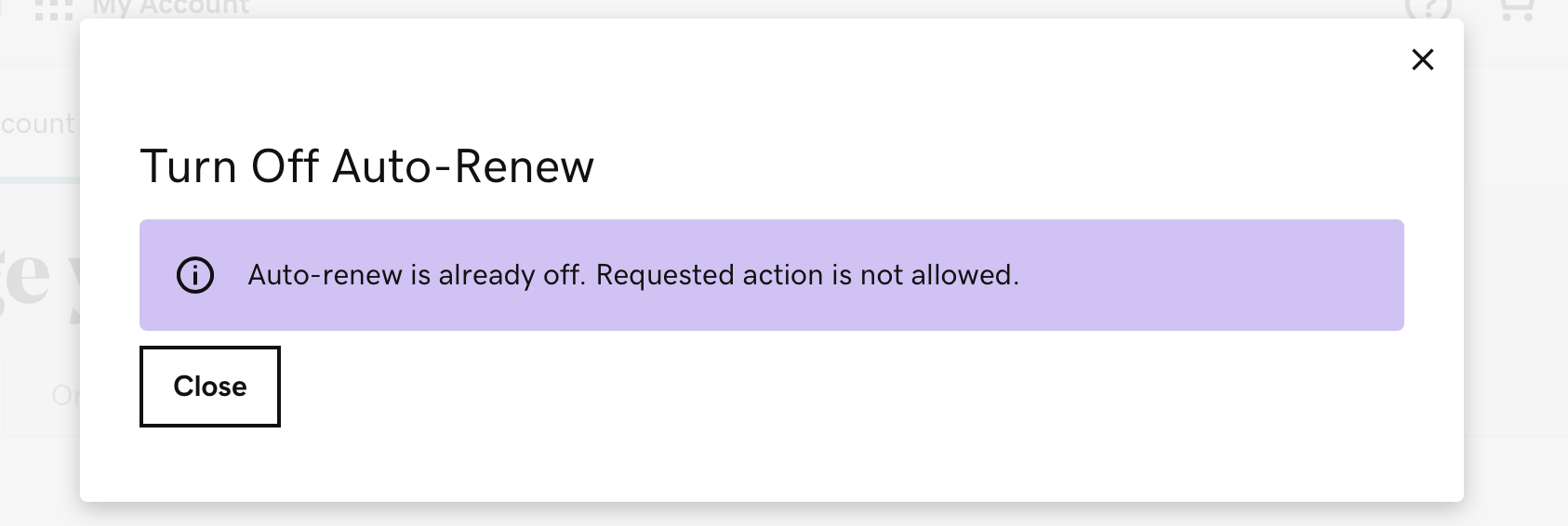Click the Turn Off Auto-Renew dialog title
The image size is (1568, 526).
coord(366,167)
